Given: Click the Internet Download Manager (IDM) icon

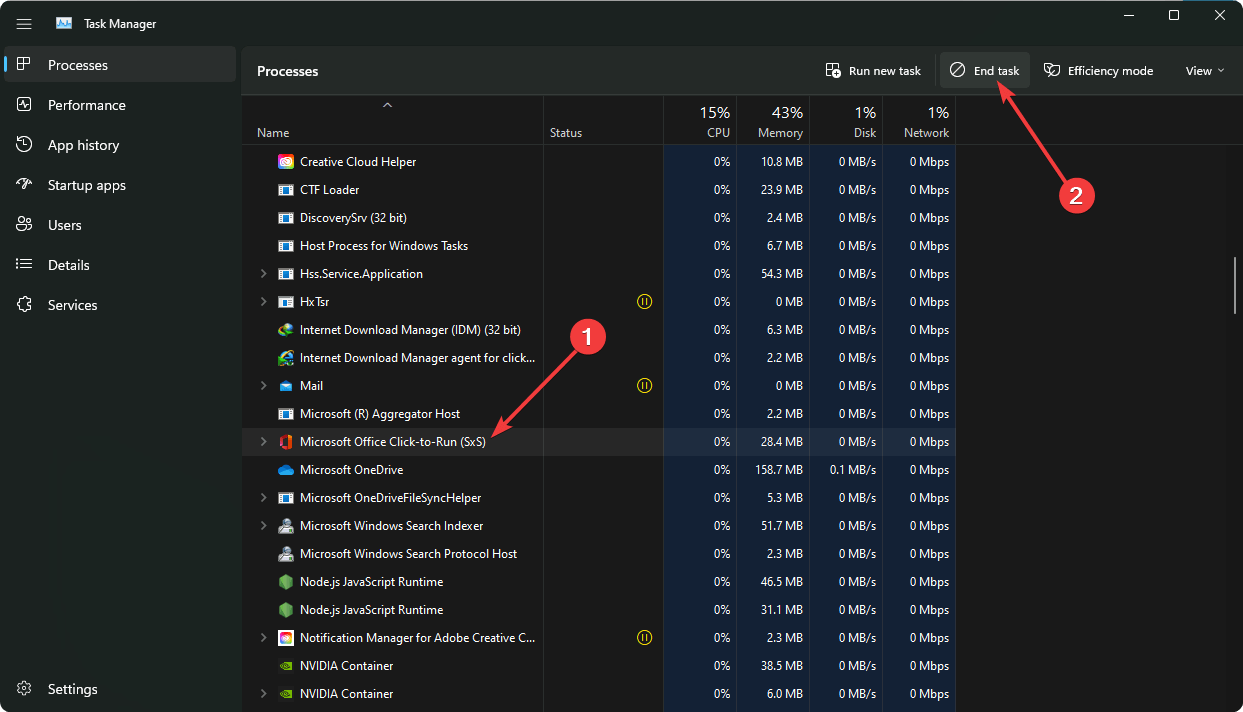Looking at the screenshot, I should coord(285,330).
